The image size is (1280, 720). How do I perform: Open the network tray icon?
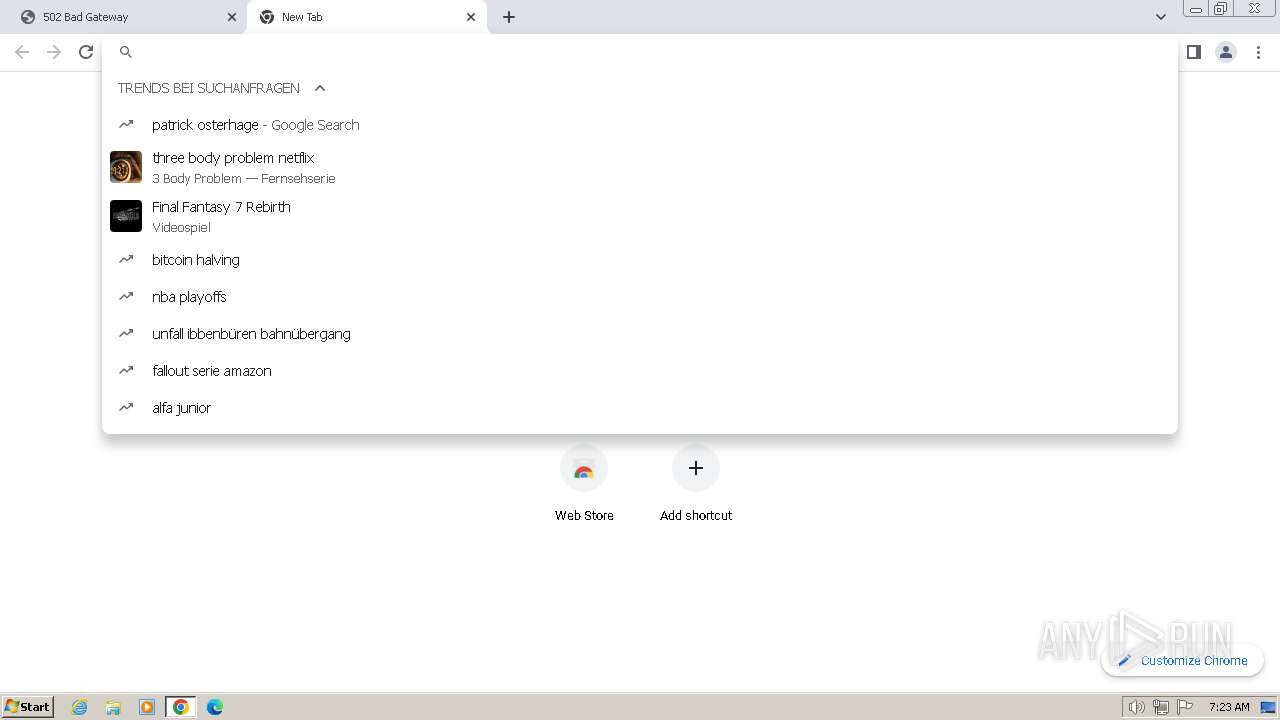click(x=1161, y=707)
